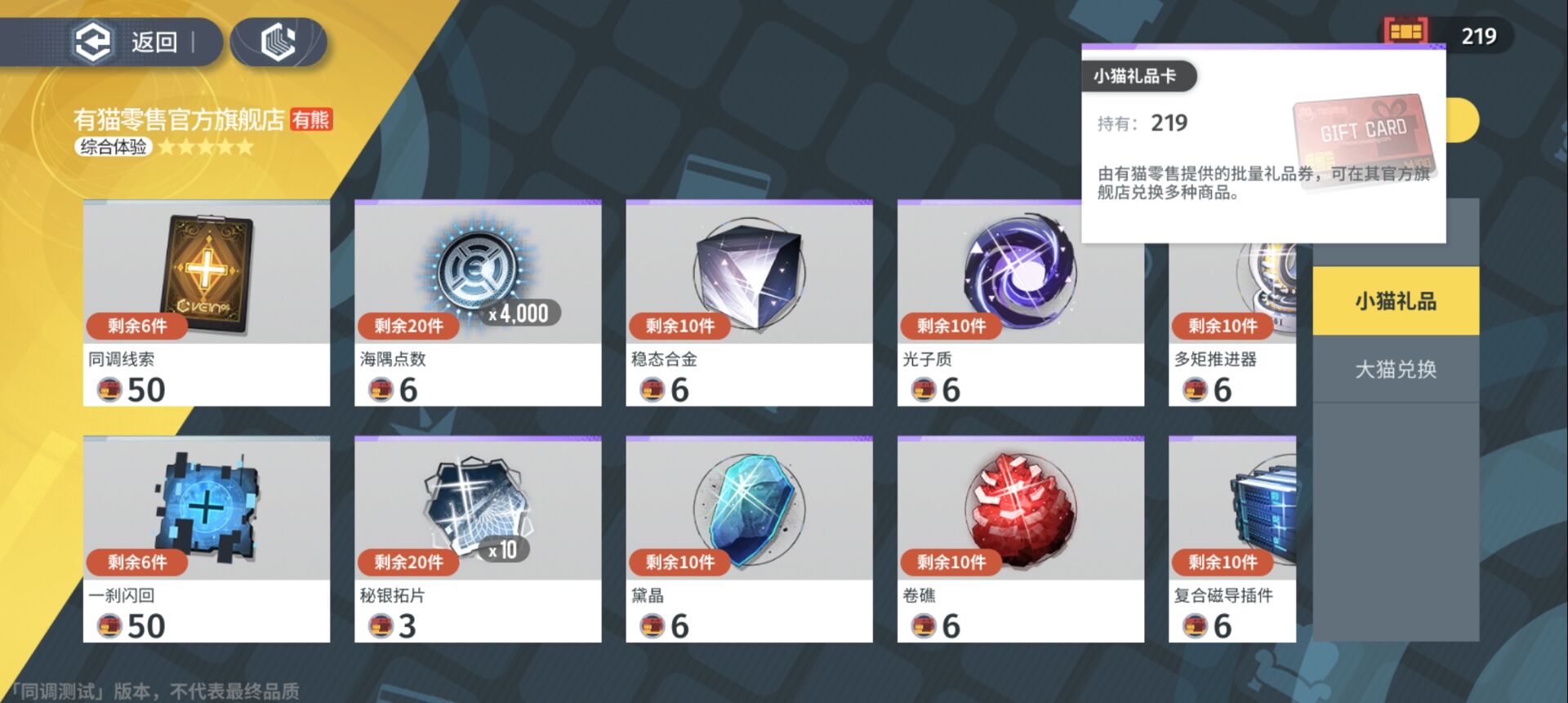
Task: Choose the 一刹闪回 blue chip icon
Action: pyautogui.click(x=207, y=508)
